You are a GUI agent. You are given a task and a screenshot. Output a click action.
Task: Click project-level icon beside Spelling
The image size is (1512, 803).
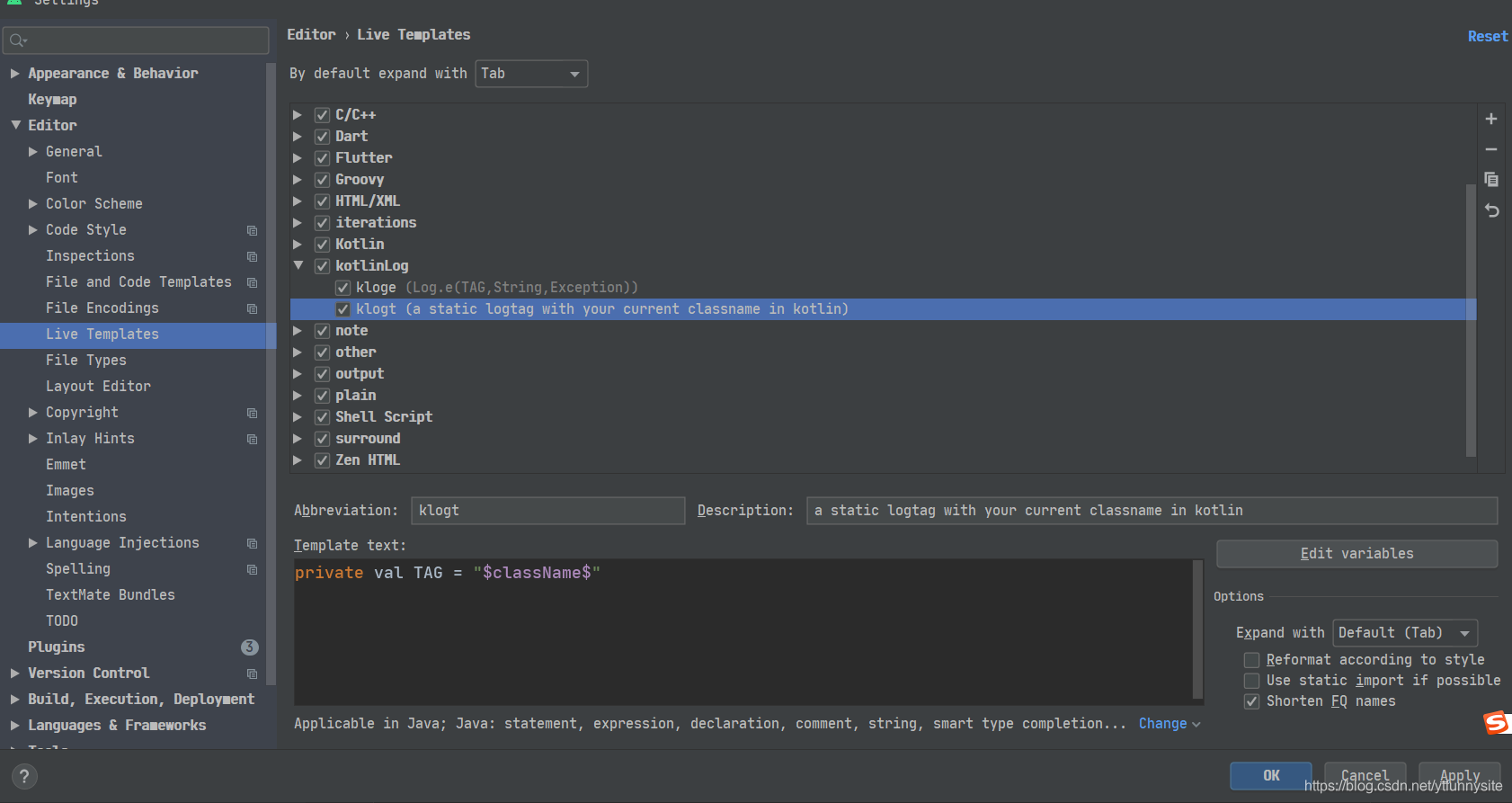click(x=253, y=569)
